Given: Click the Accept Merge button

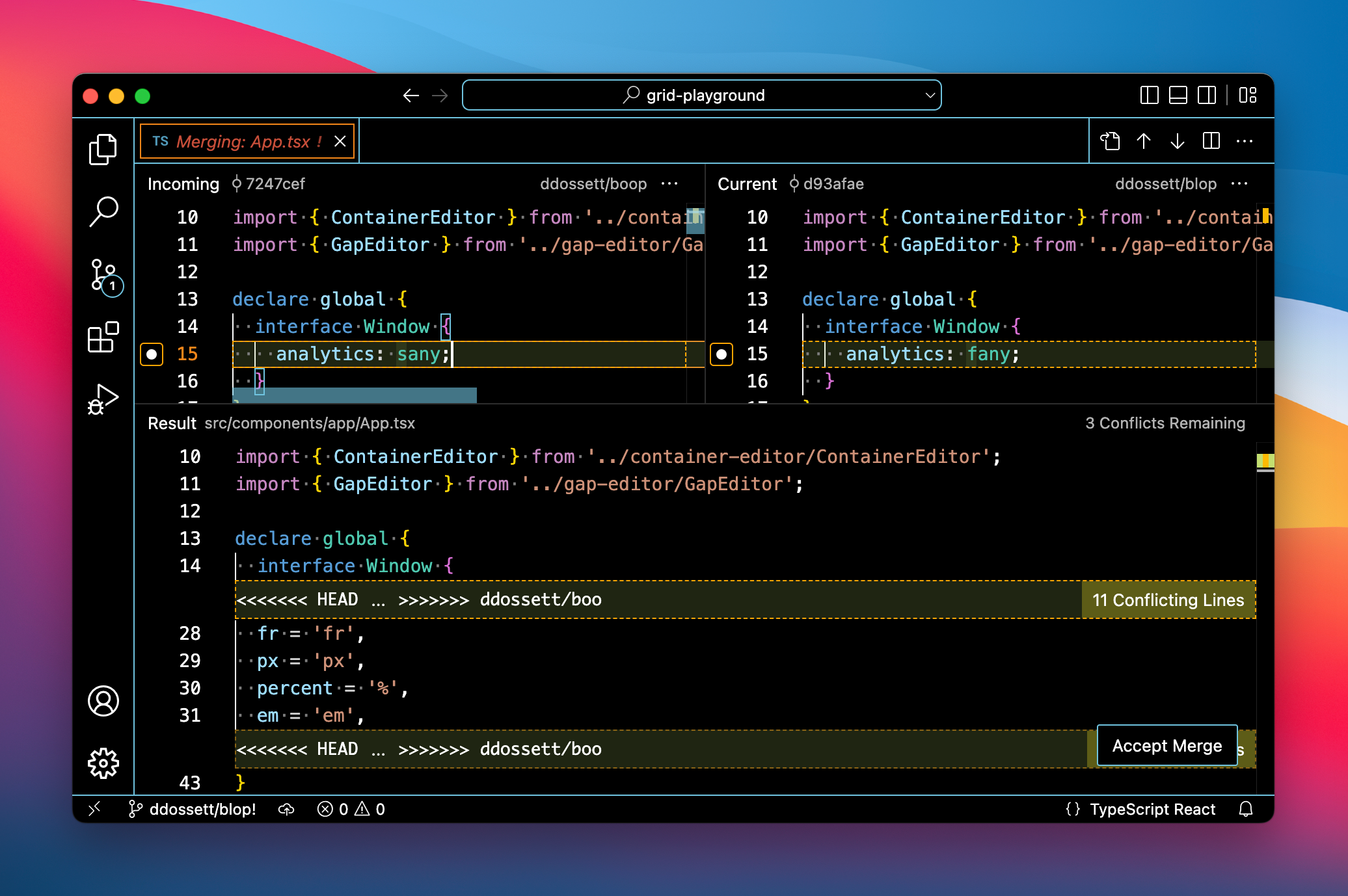Looking at the screenshot, I should click(x=1166, y=746).
